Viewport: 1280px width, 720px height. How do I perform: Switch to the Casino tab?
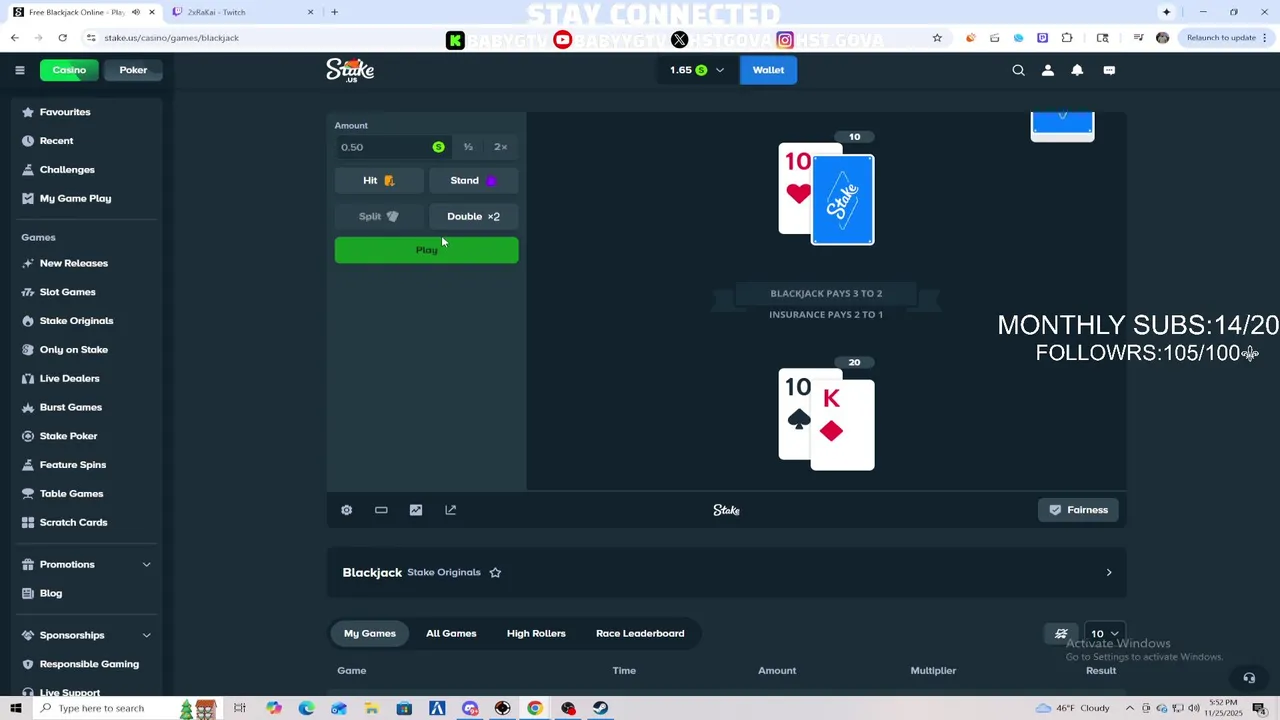pyautogui.click(x=69, y=70)
